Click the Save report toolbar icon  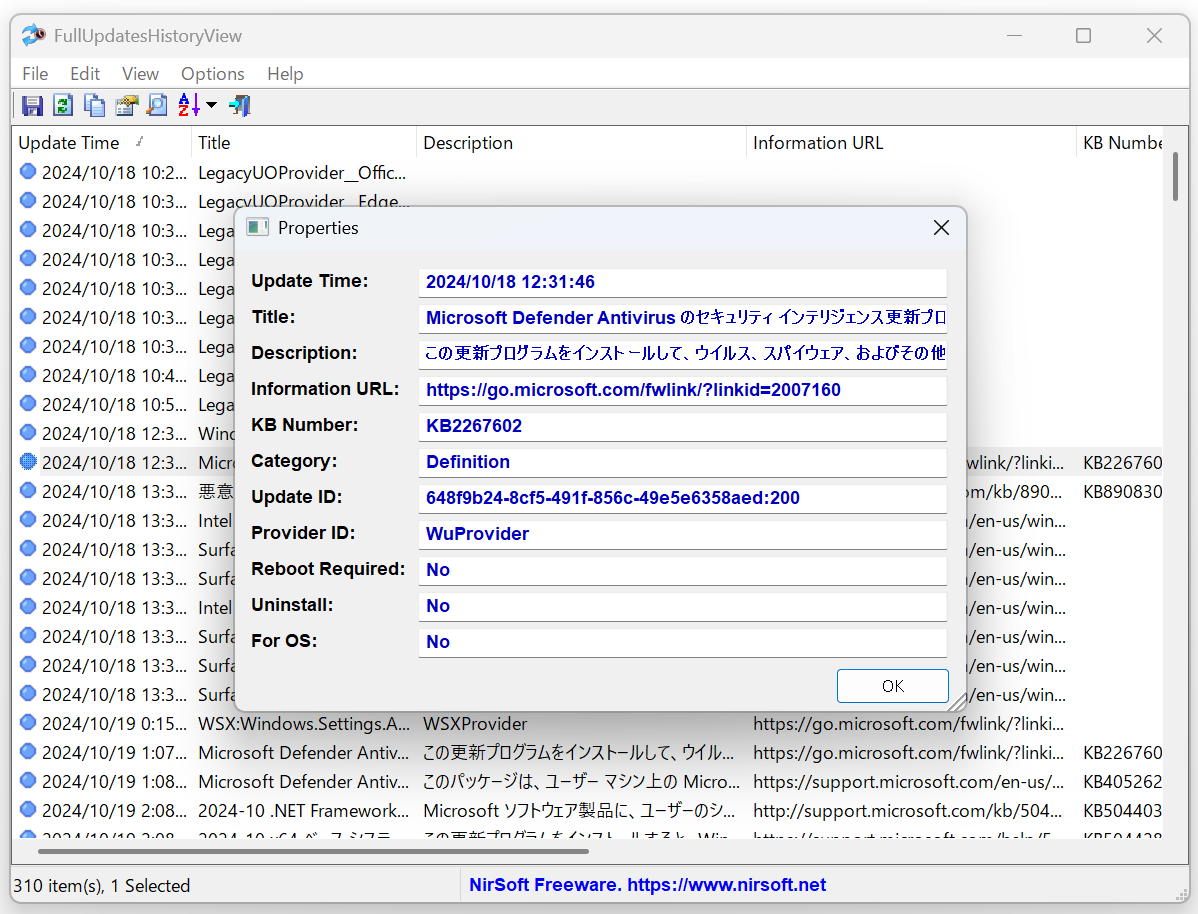[31, 105]
